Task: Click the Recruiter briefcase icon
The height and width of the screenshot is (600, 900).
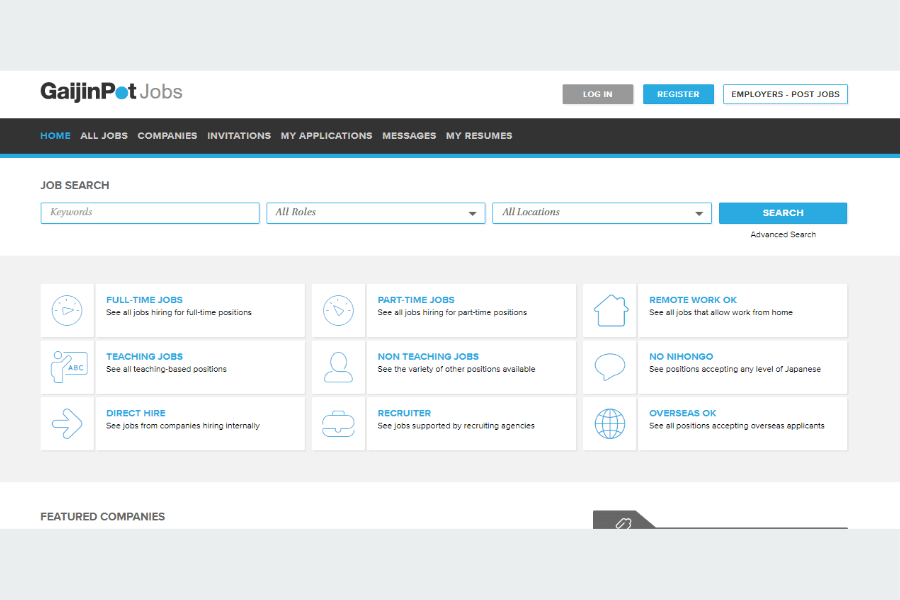Action: point(338,424)
